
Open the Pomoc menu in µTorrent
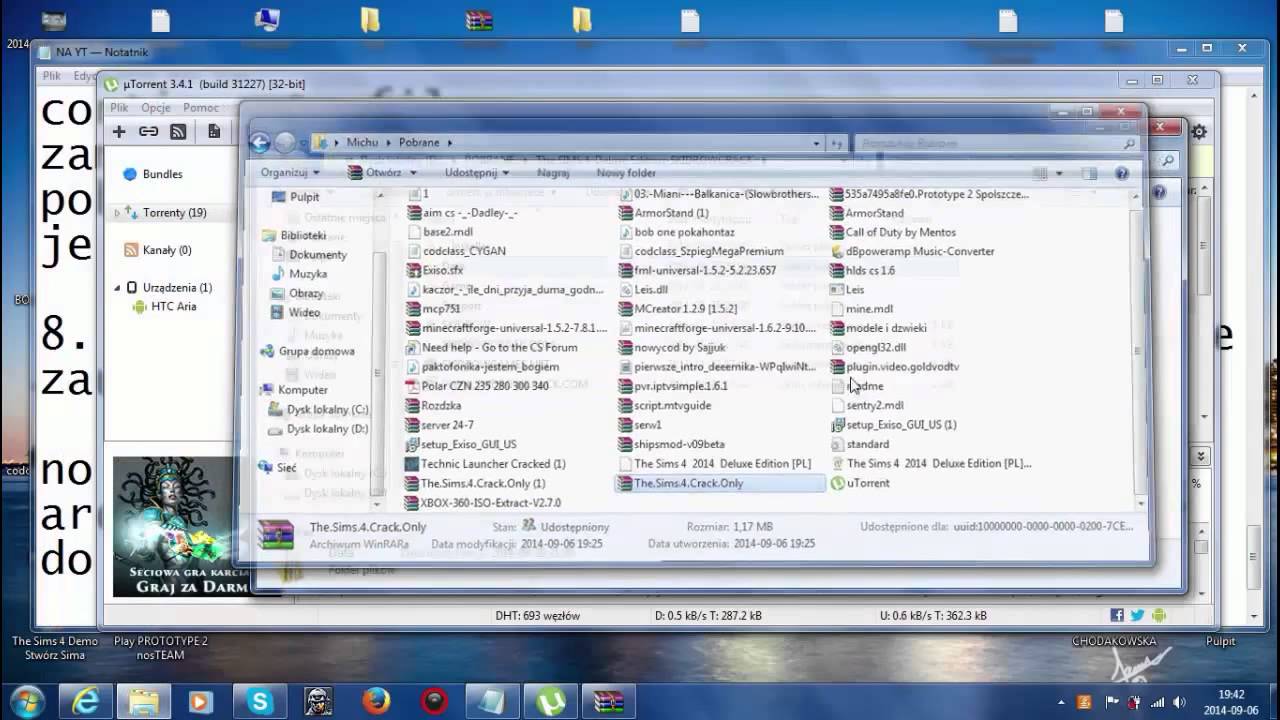[200, 108]
